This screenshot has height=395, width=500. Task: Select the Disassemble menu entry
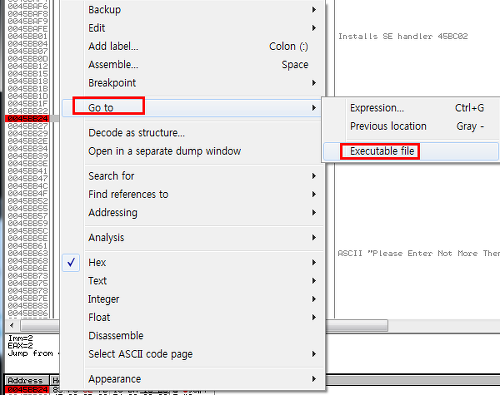pos(193,336)
